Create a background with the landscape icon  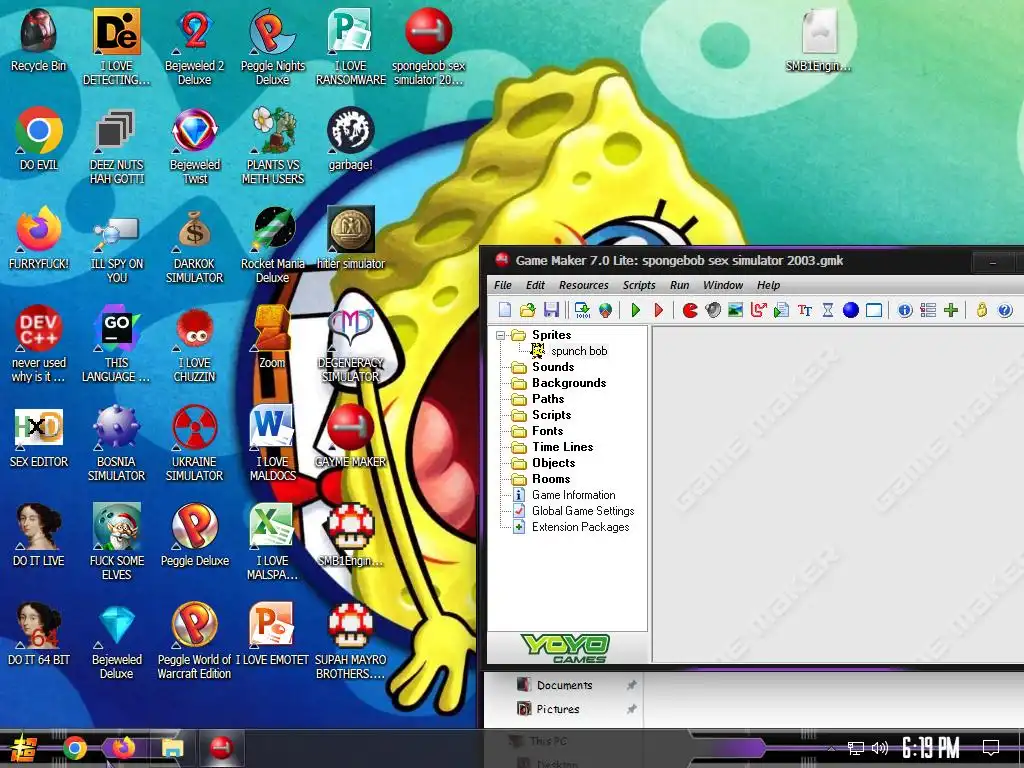735,310
